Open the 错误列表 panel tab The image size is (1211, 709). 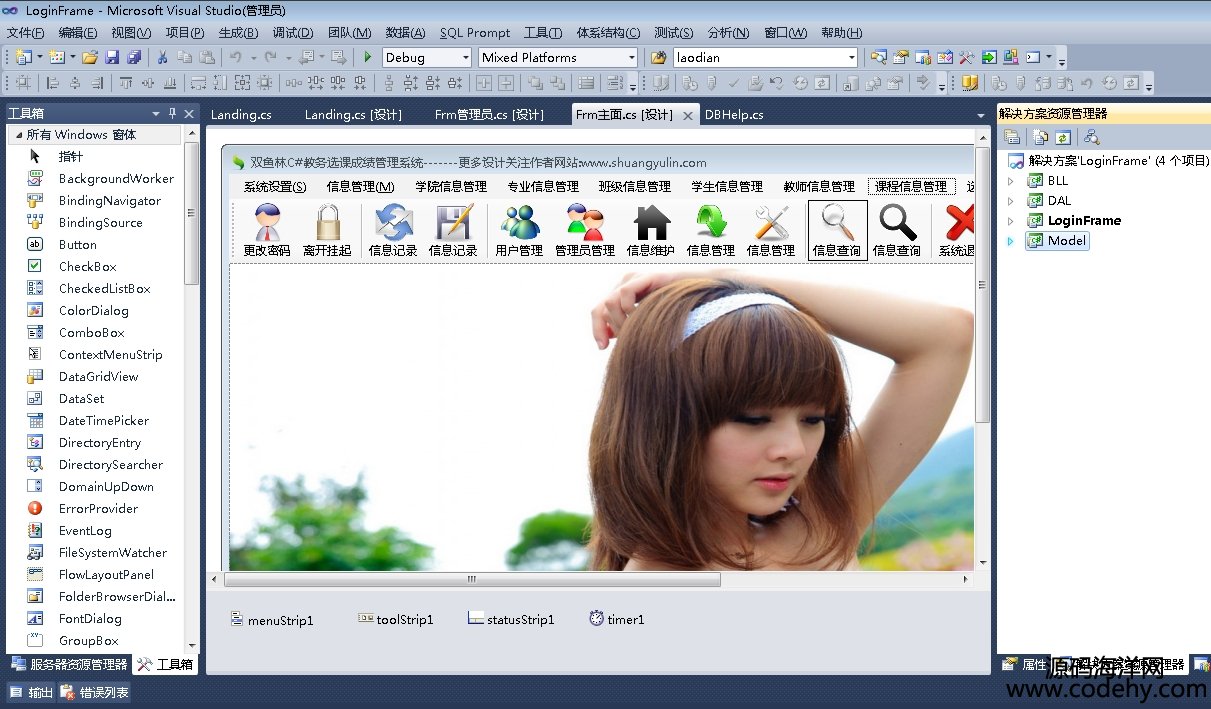95,692
